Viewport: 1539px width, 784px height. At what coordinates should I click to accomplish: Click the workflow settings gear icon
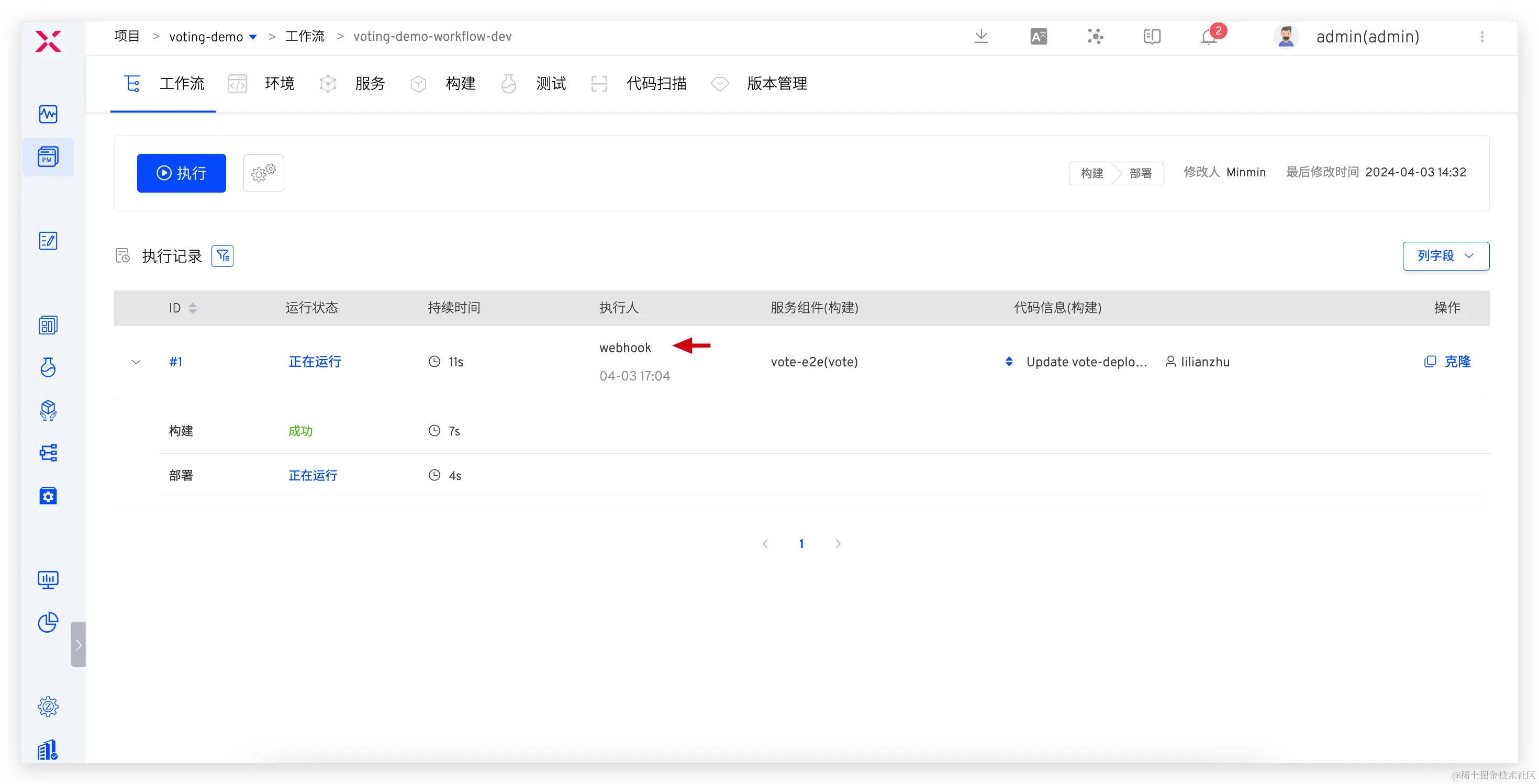tap(263, 173)
